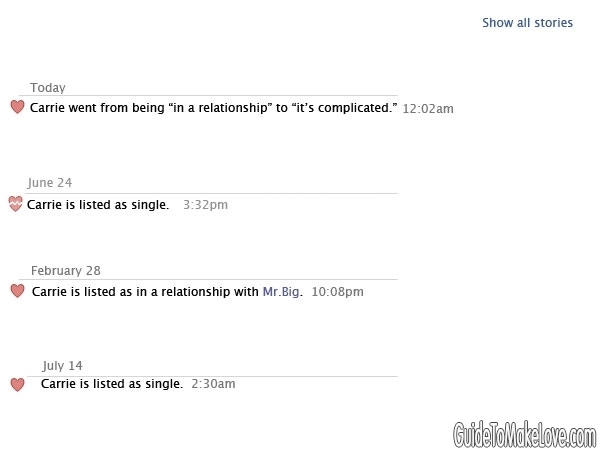The width and height of the screenshot is (600, 450).
Task: Click the "in a relationship with" story text
Action: [x=167, y=292]
